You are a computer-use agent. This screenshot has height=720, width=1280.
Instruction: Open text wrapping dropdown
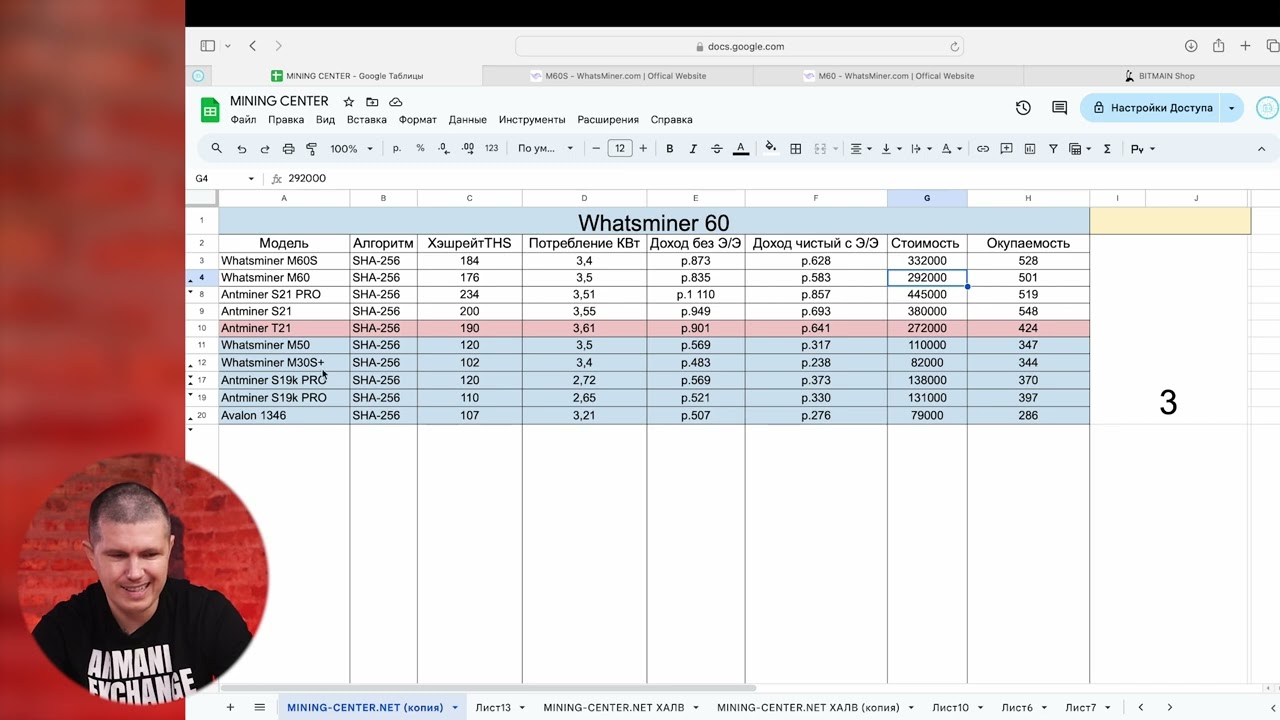pyautogui.click(x=920, y=149)
